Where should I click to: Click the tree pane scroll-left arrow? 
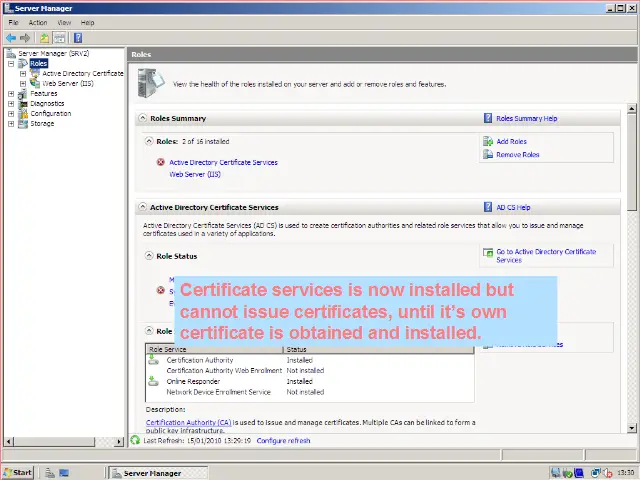(x=9, y=441)
